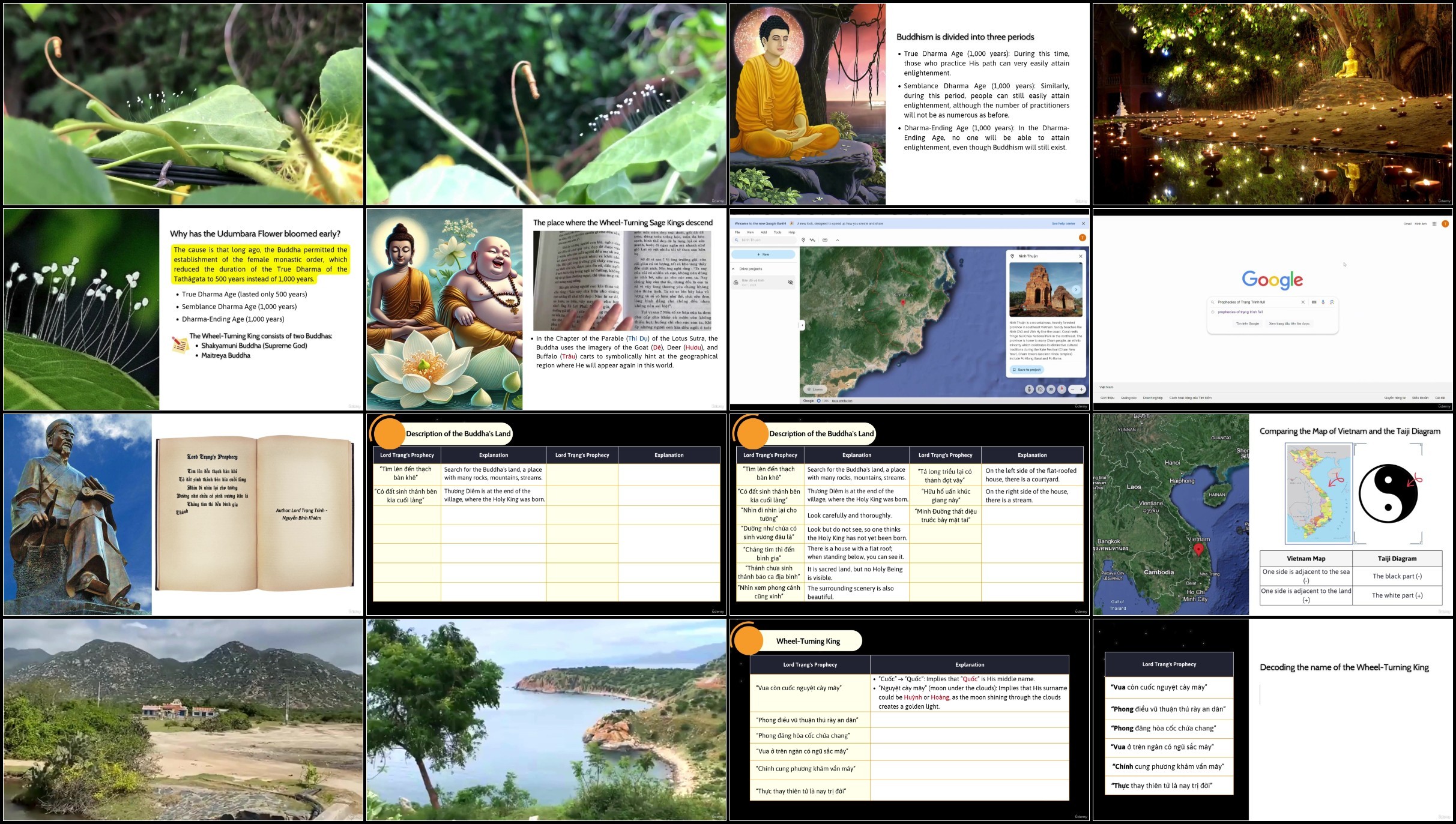This screenshot has width=1456, height=824.
Task: Click Save to project button
Action: coord(1027,370)
